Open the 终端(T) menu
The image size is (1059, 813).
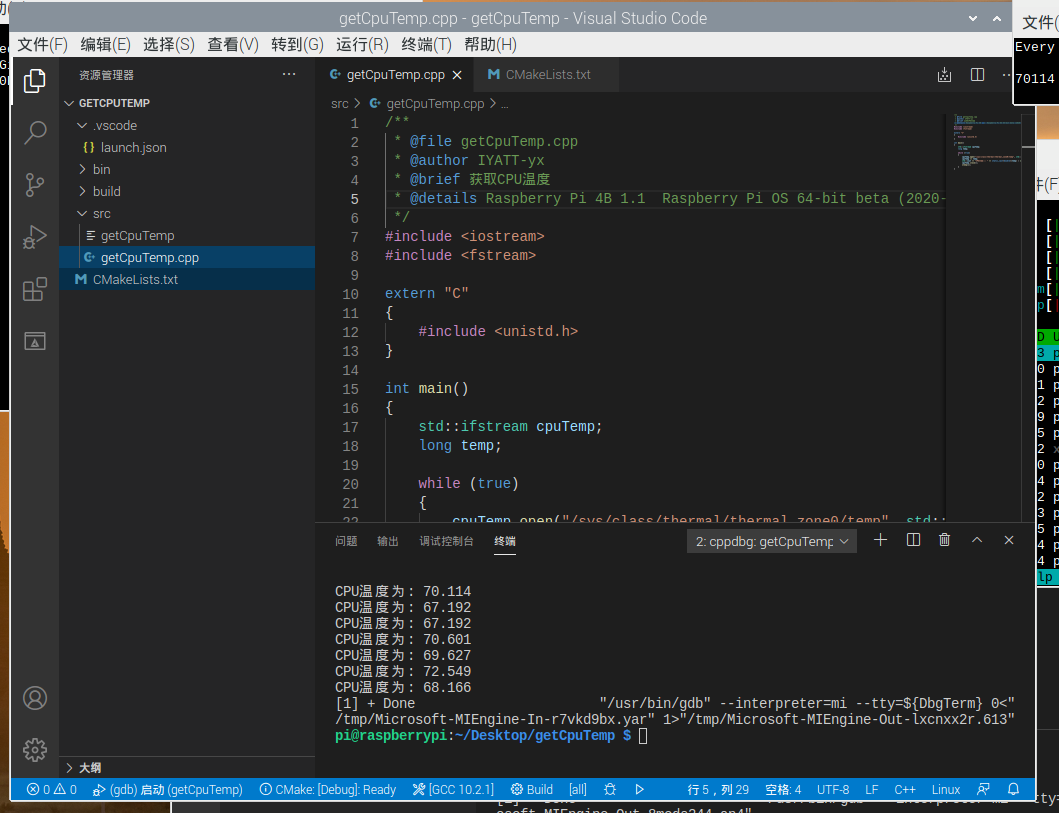[x=426, y=45]
